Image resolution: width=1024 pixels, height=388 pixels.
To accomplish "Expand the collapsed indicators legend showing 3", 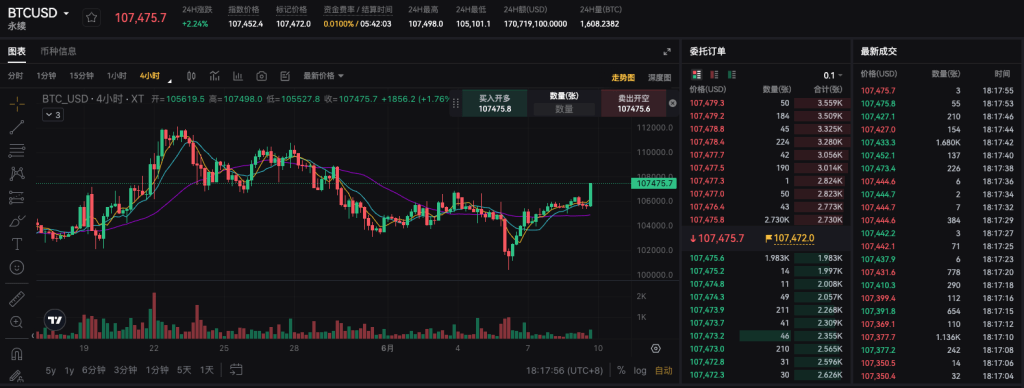I will [52, 115].
